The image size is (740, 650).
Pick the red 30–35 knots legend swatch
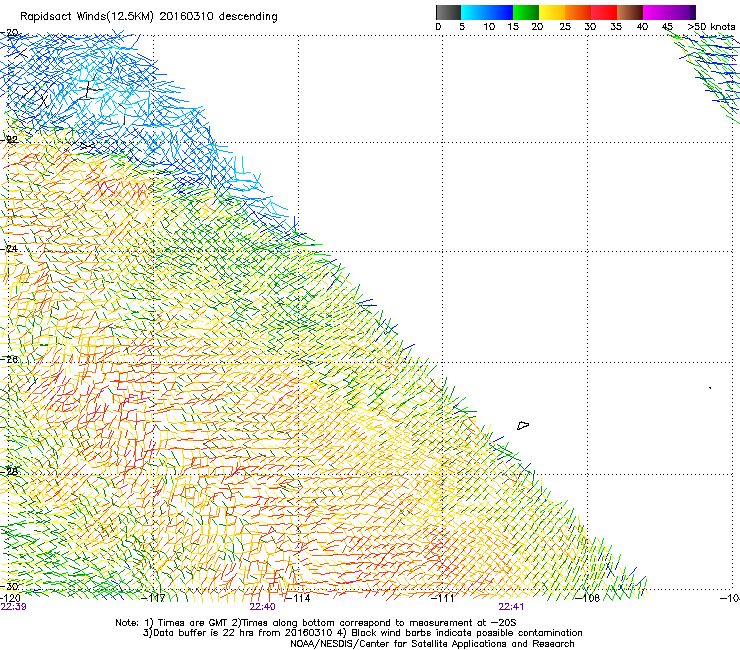tap(604, 12)
